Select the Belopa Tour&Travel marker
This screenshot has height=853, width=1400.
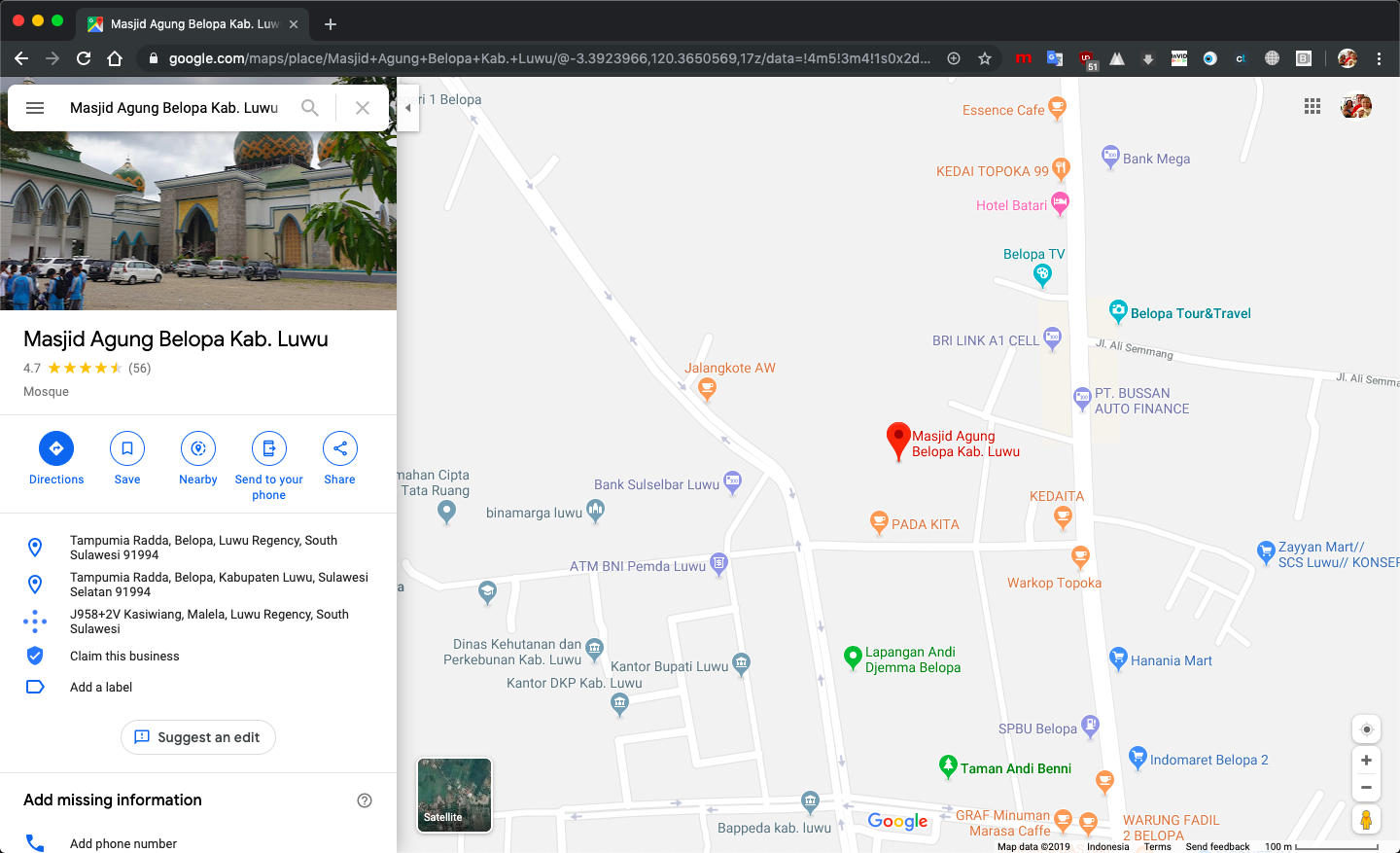click(1118, 311)
